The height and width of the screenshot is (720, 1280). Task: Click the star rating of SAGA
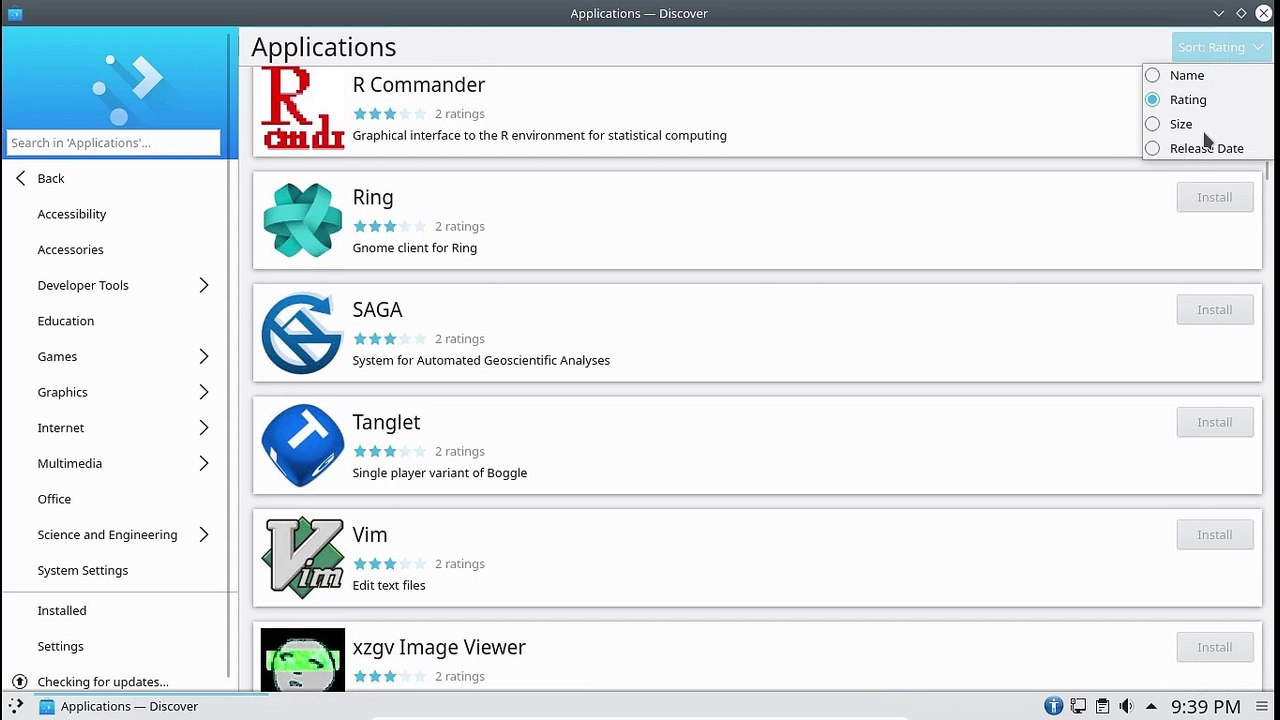pyautogui.click(x=390, y=339)
